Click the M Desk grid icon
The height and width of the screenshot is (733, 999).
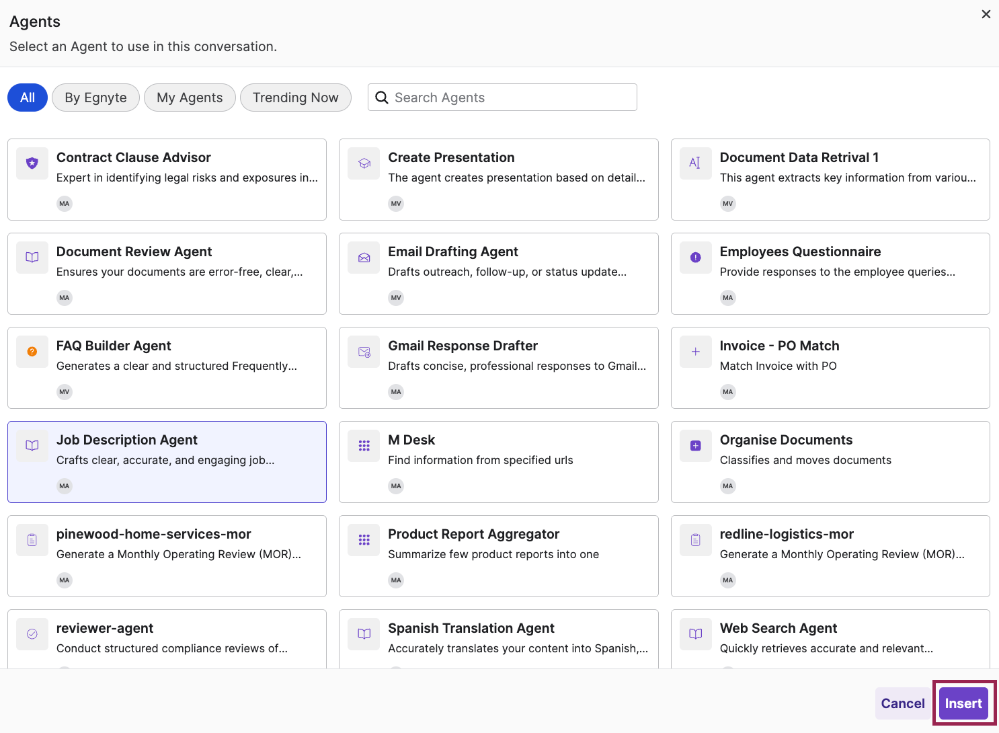[x=364, y=446]
